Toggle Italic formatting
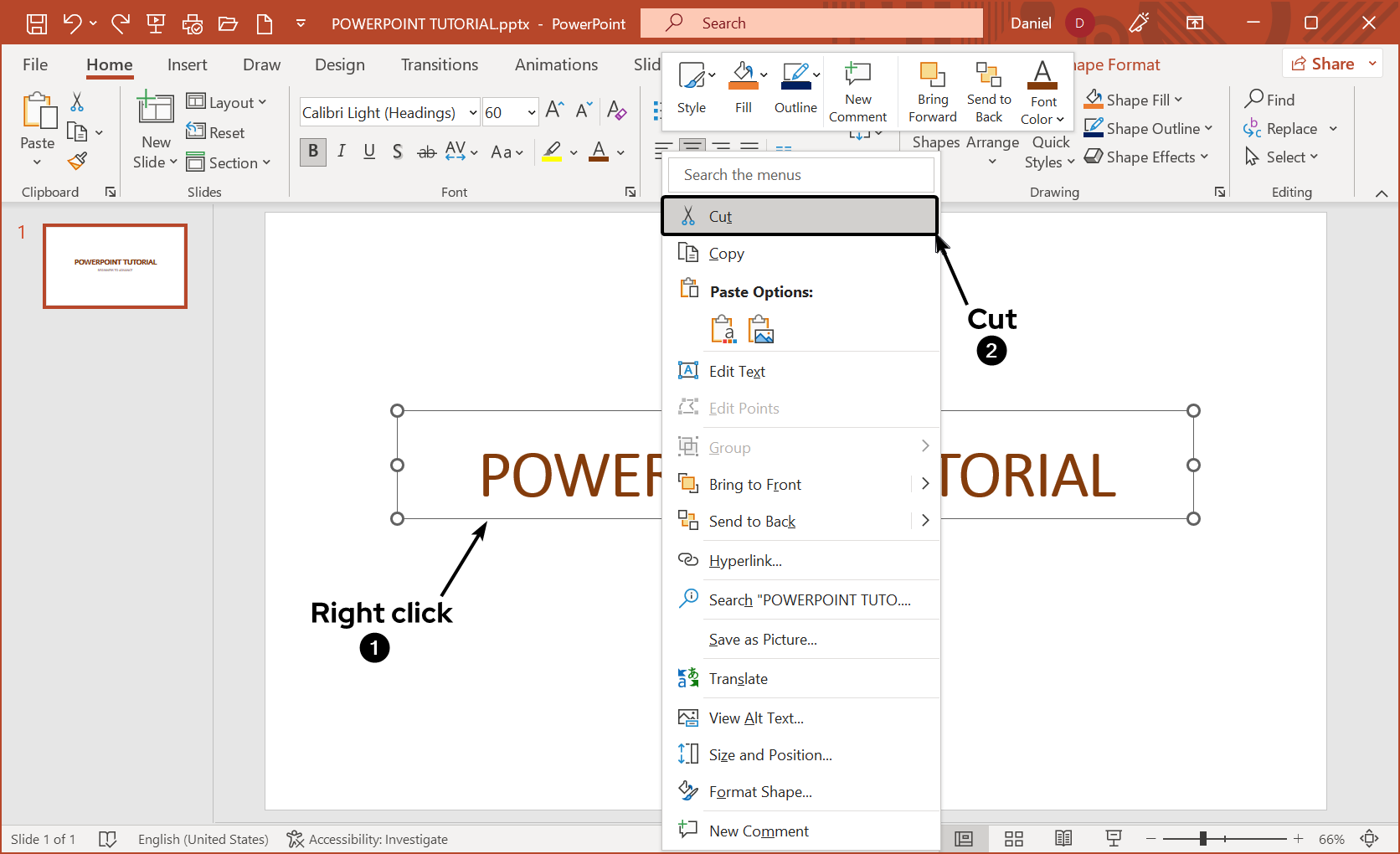 tap(342, 152)
